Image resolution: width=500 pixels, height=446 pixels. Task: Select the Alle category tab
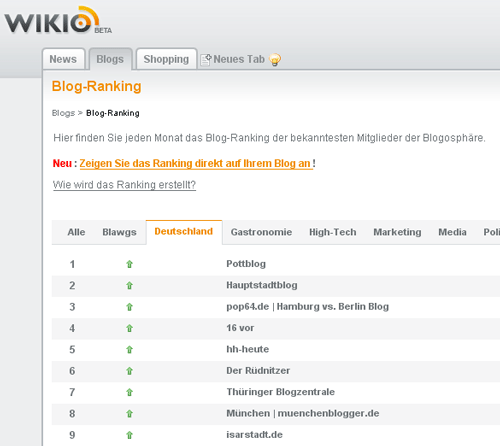[x=76, y=232]
